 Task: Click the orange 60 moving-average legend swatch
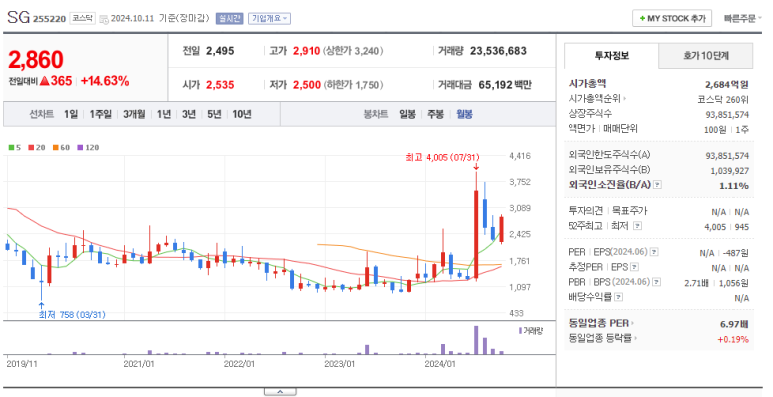pyautogui.click(x=56, y=147)
